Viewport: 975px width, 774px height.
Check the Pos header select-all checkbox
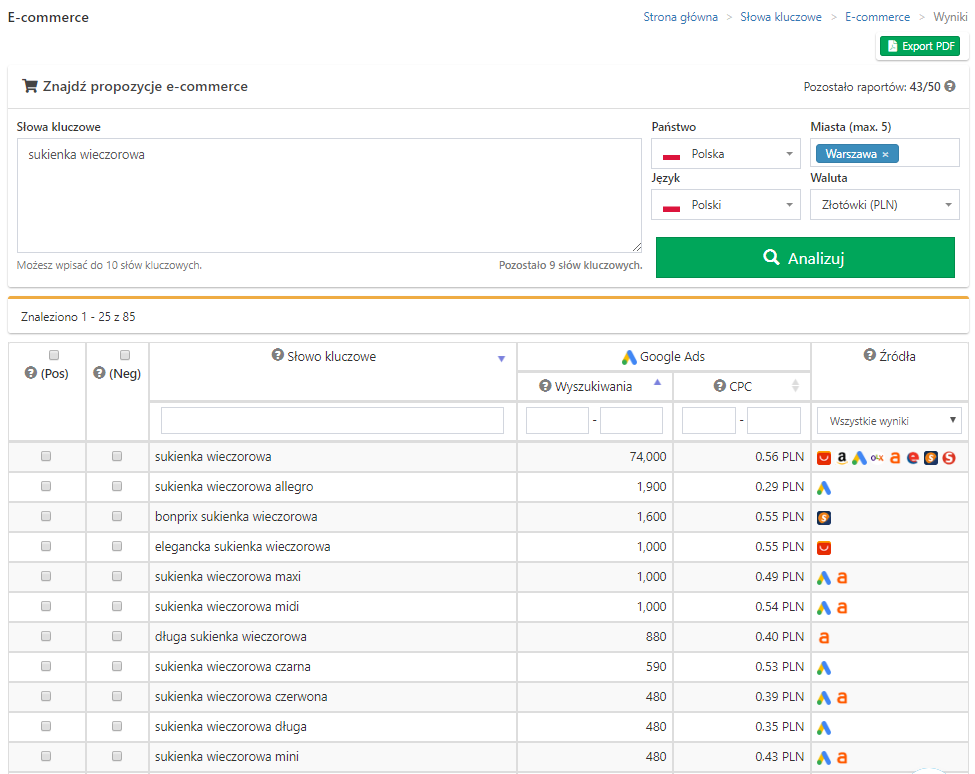54,355
